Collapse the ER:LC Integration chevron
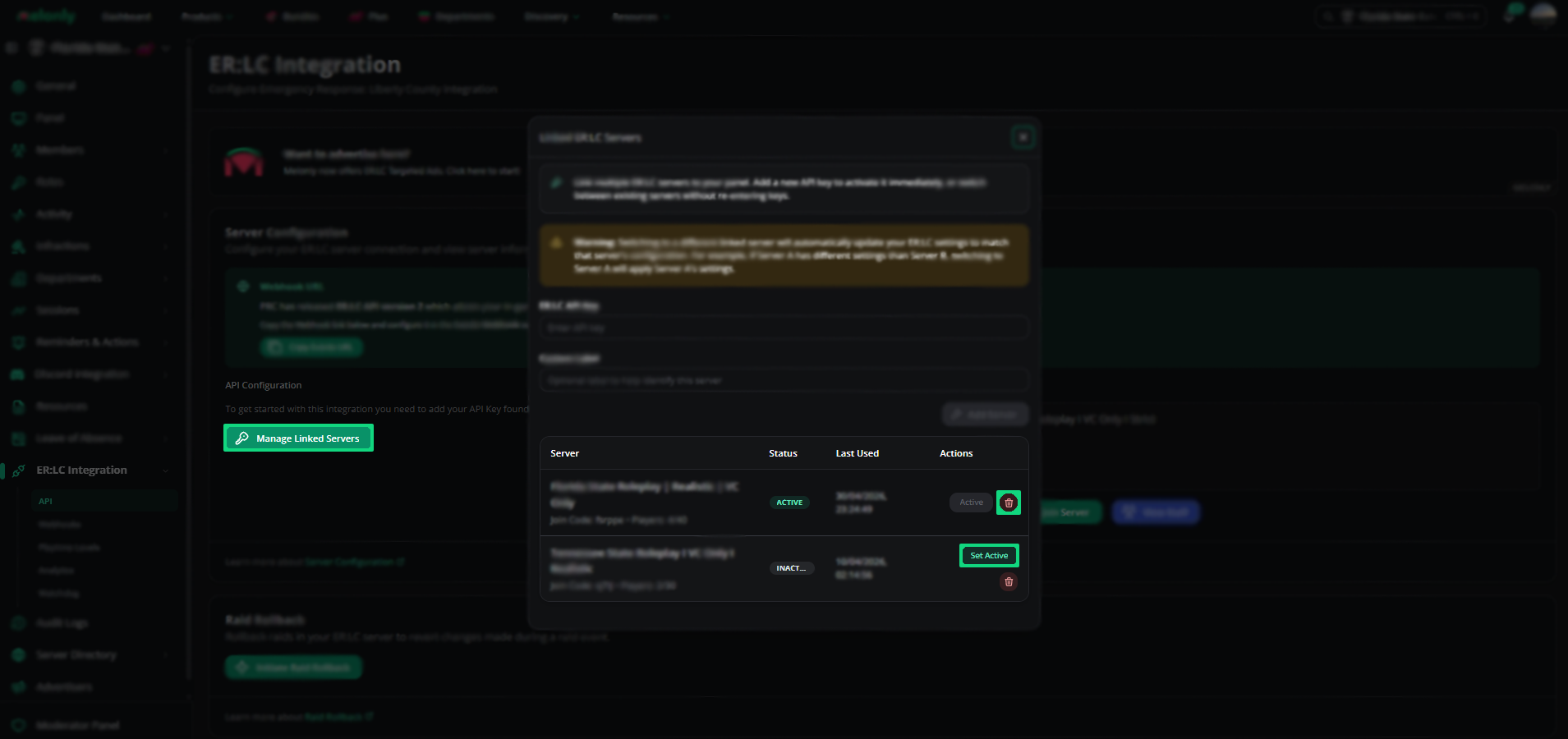This screenshot has height=739, width=1568. click(166, 470)
